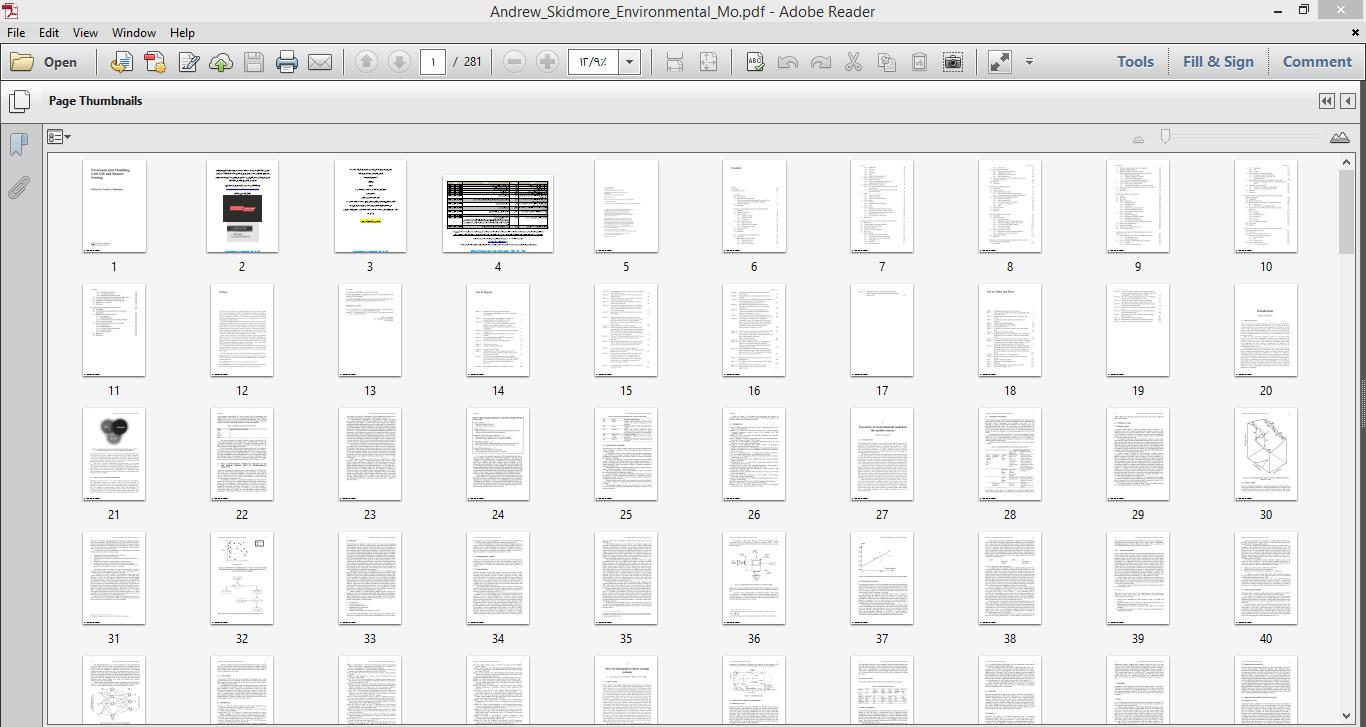Click the copy icon

887,62
